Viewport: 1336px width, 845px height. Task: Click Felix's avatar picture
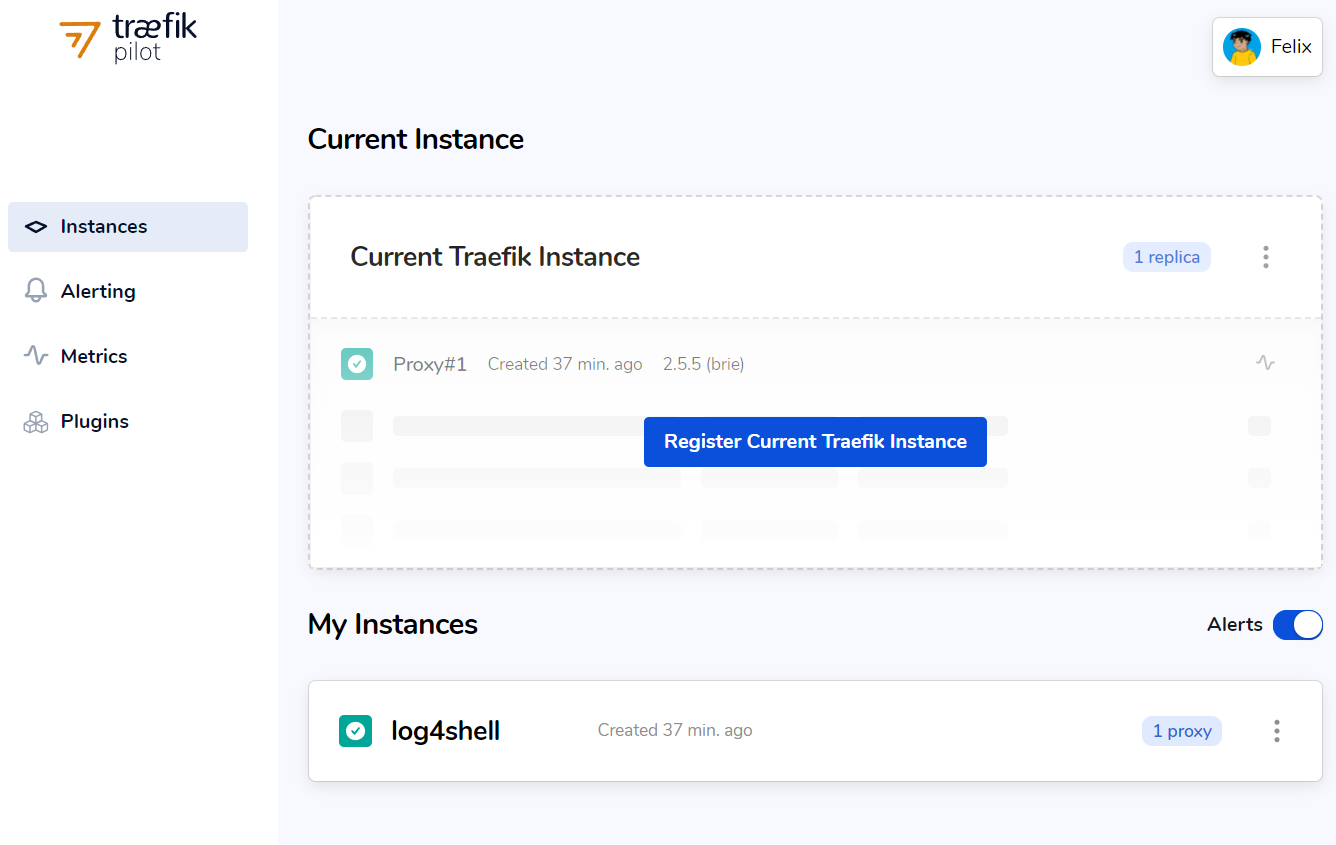coord(1241,47)
